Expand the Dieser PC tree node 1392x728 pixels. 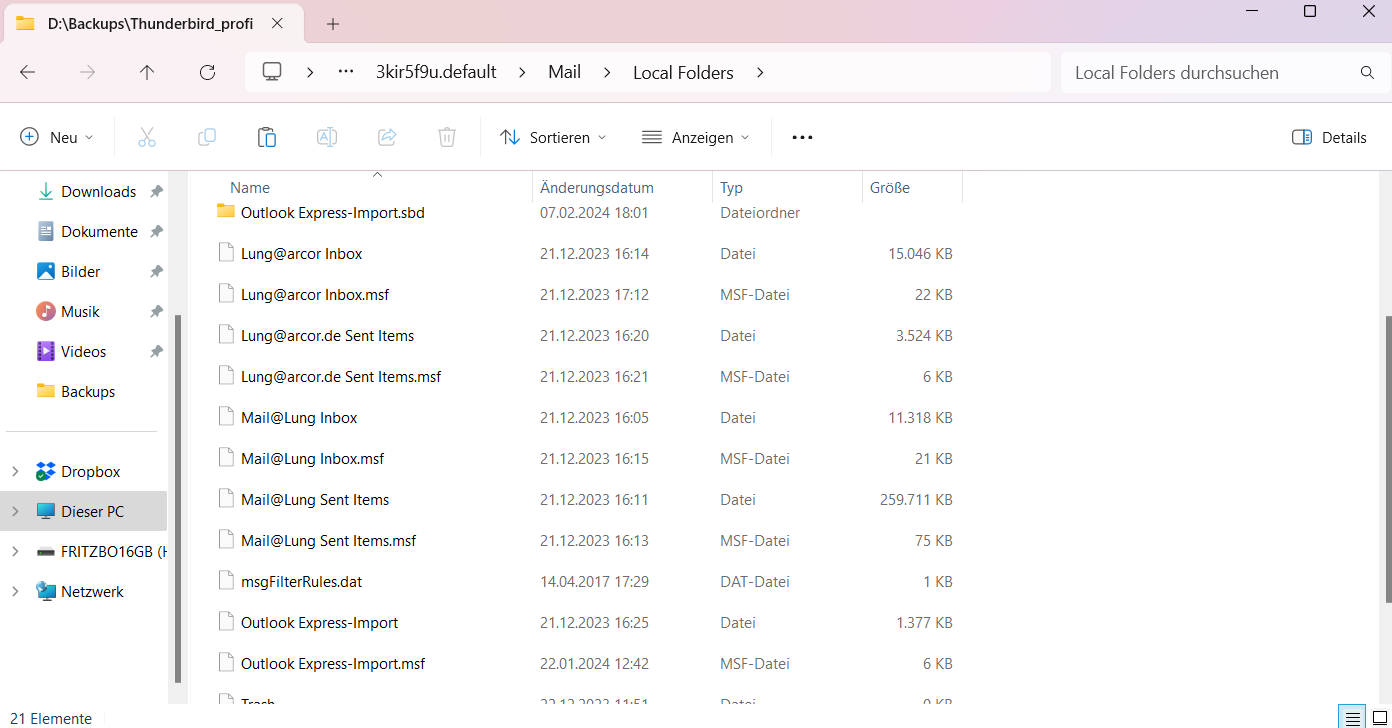click(15, 512)
